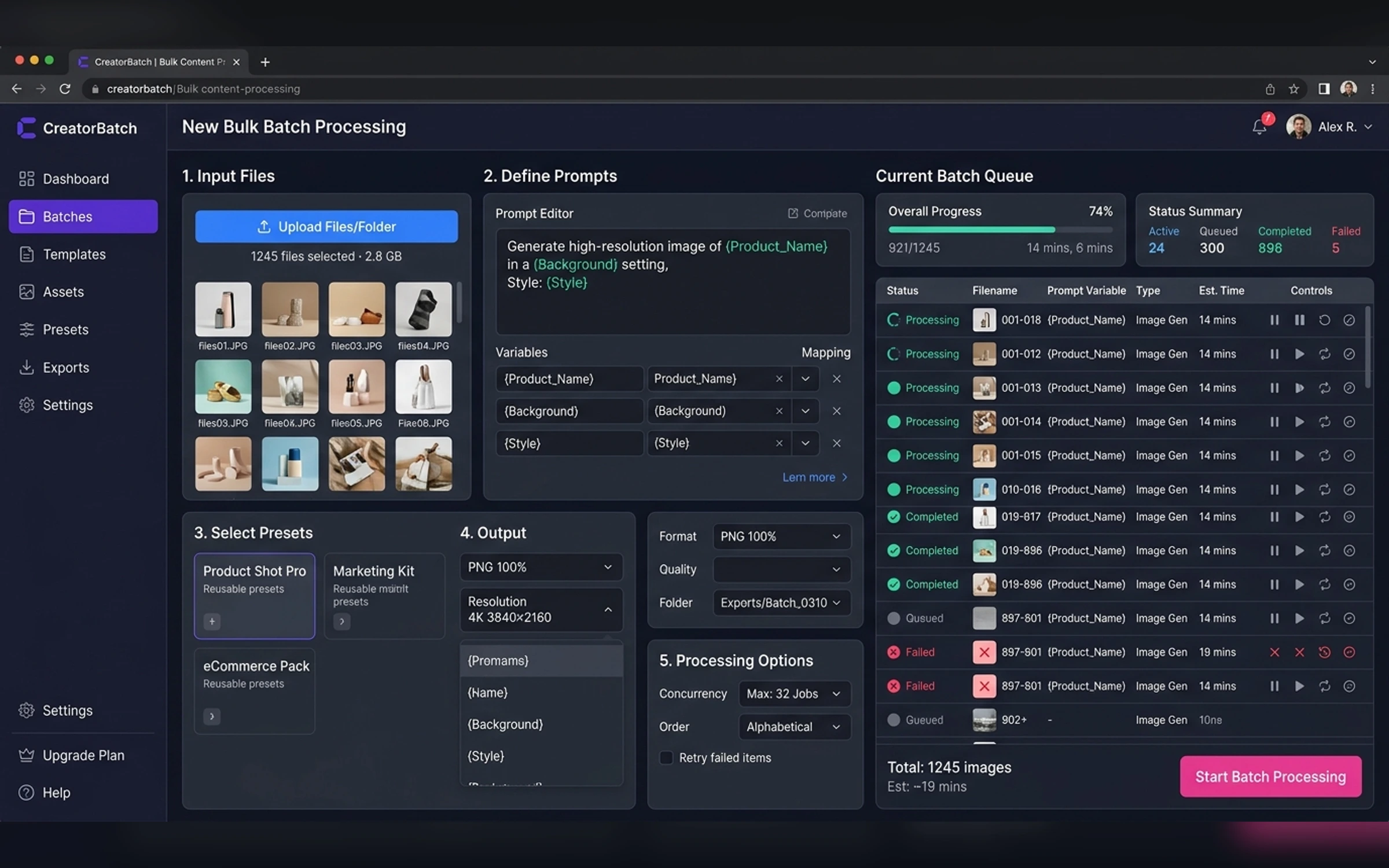Open Assets in the sidebar
The image size is (1389, 868).
(x=83, y=292)
